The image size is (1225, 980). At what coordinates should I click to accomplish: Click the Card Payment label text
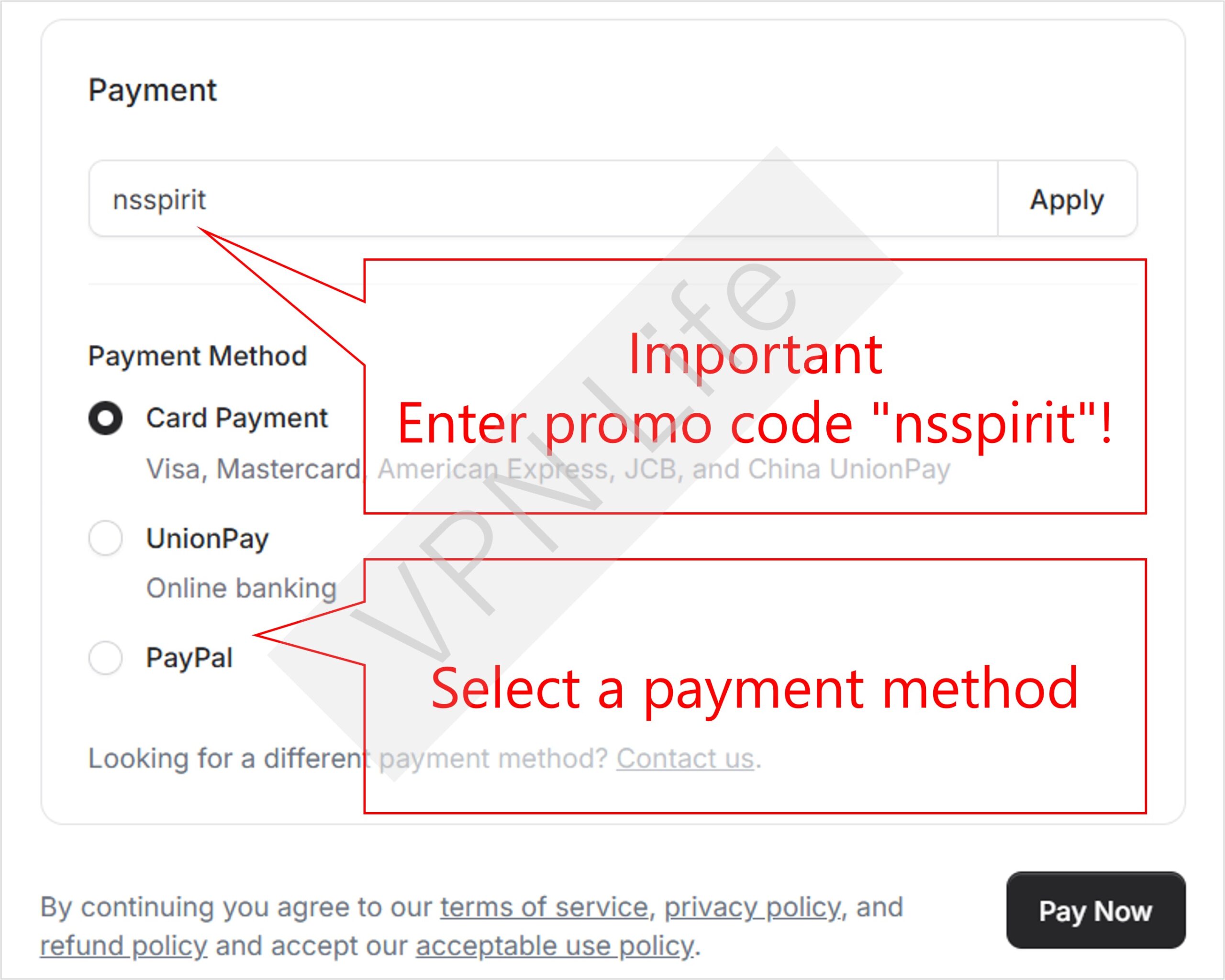point(237,418)
